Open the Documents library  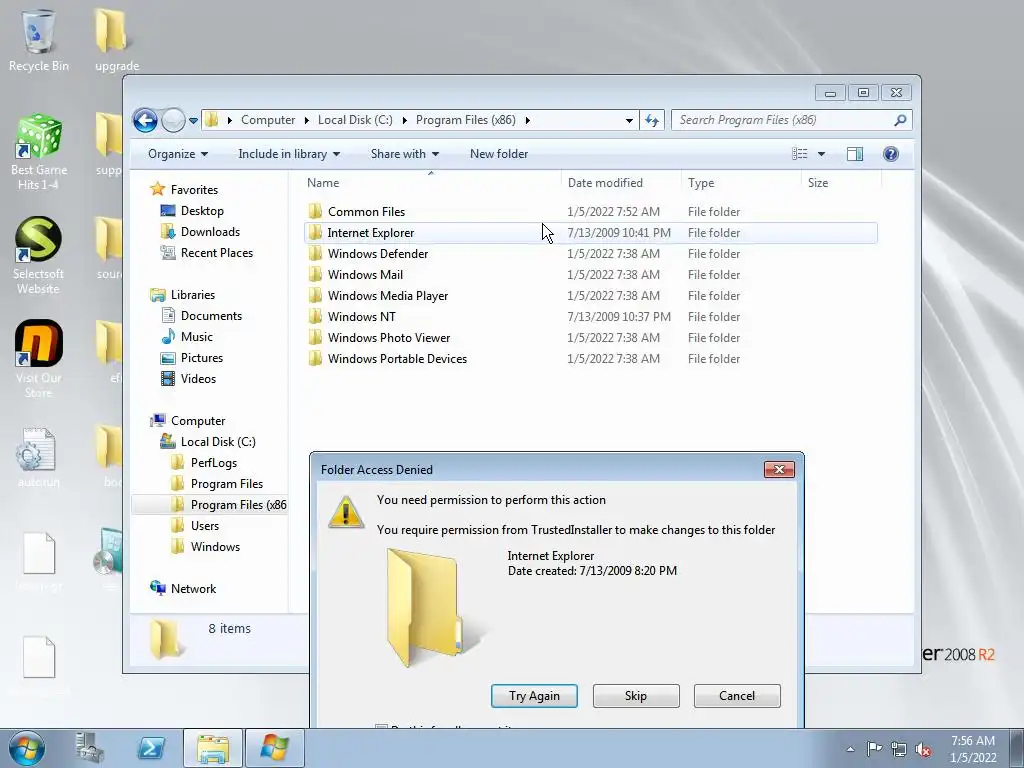coord(211,316)
